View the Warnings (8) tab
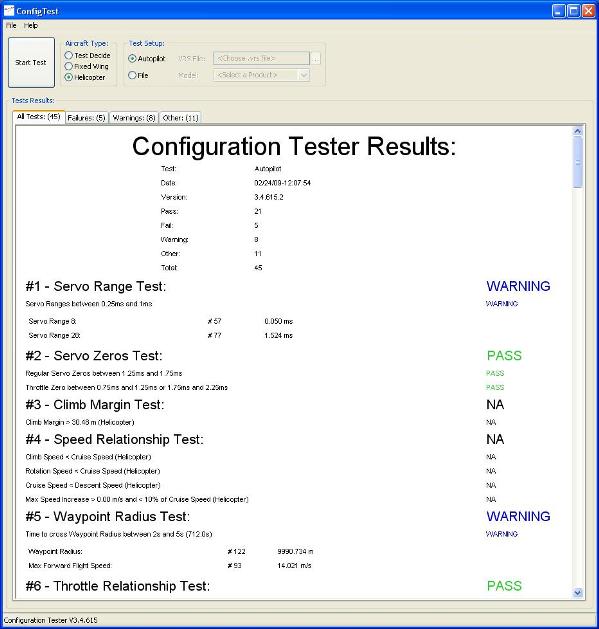The height and width of the screenshot is (629, 599). coord(134,118)
